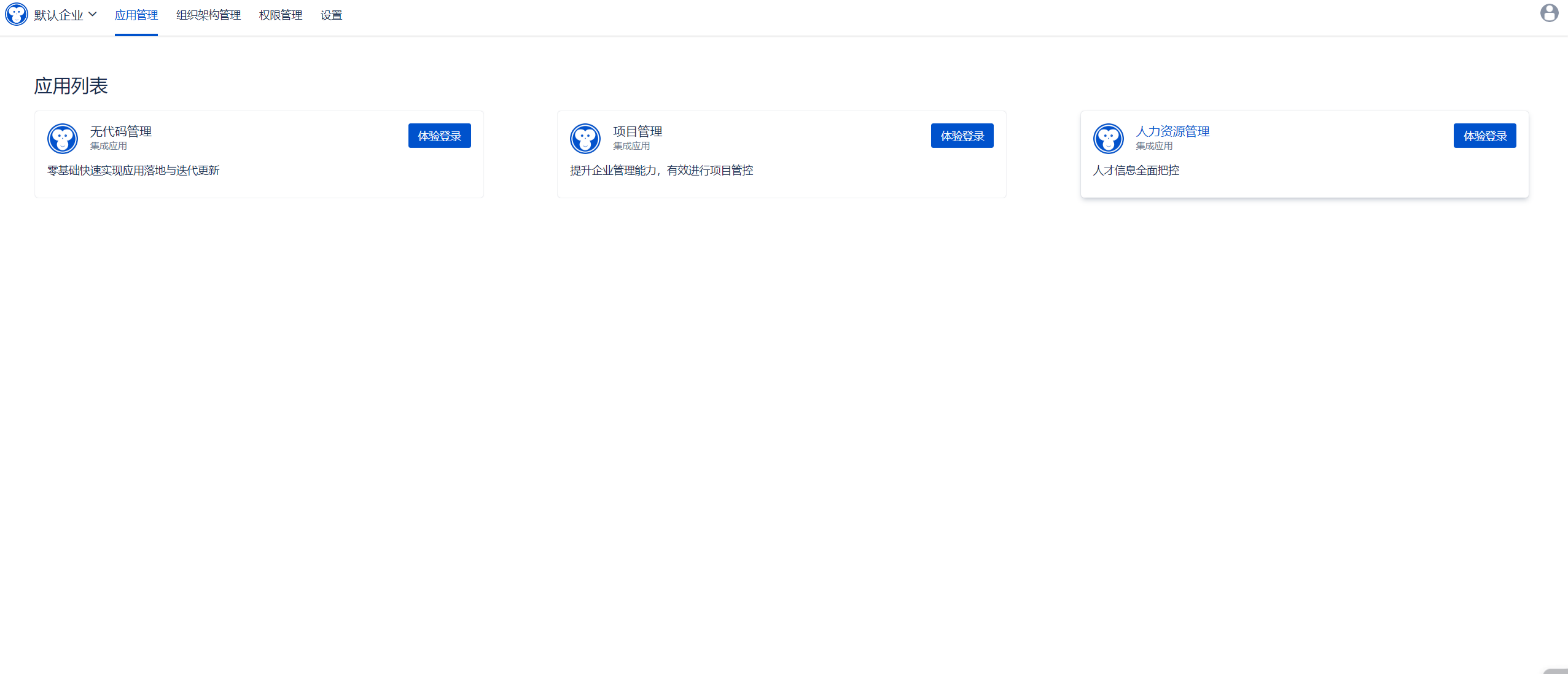Screen dimensions: 1568x674
Task: Select the active 应用管理 tab
Action: [x=136, y=15]
